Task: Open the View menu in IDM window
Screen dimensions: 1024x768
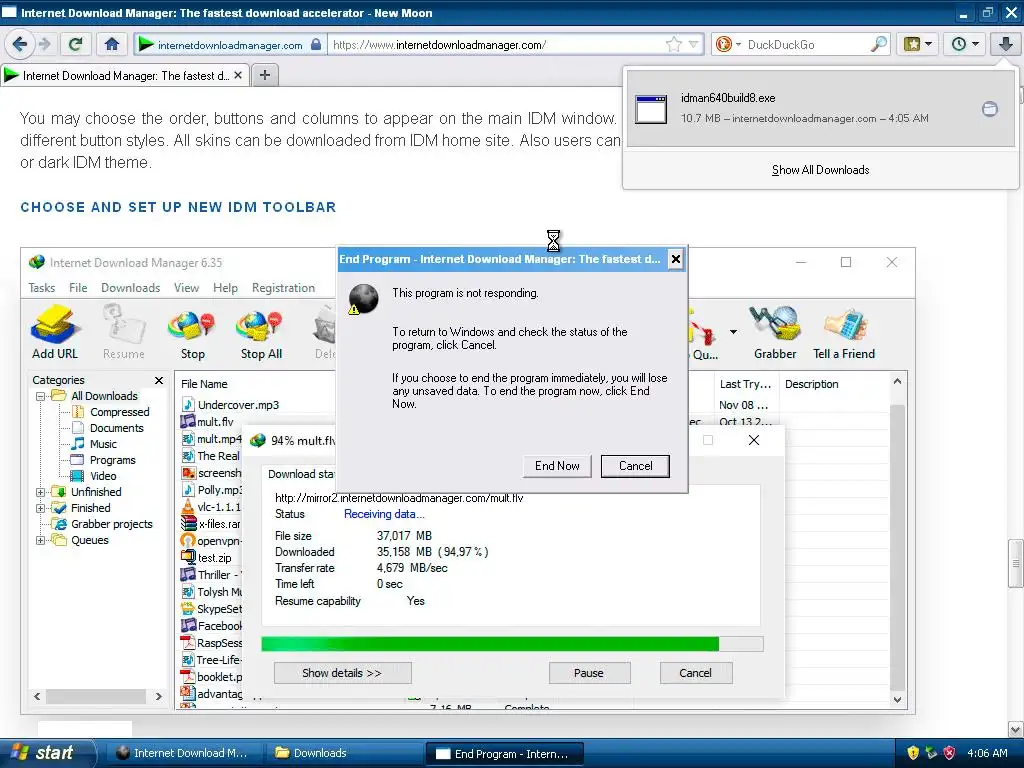Action: tap(186, 288)
